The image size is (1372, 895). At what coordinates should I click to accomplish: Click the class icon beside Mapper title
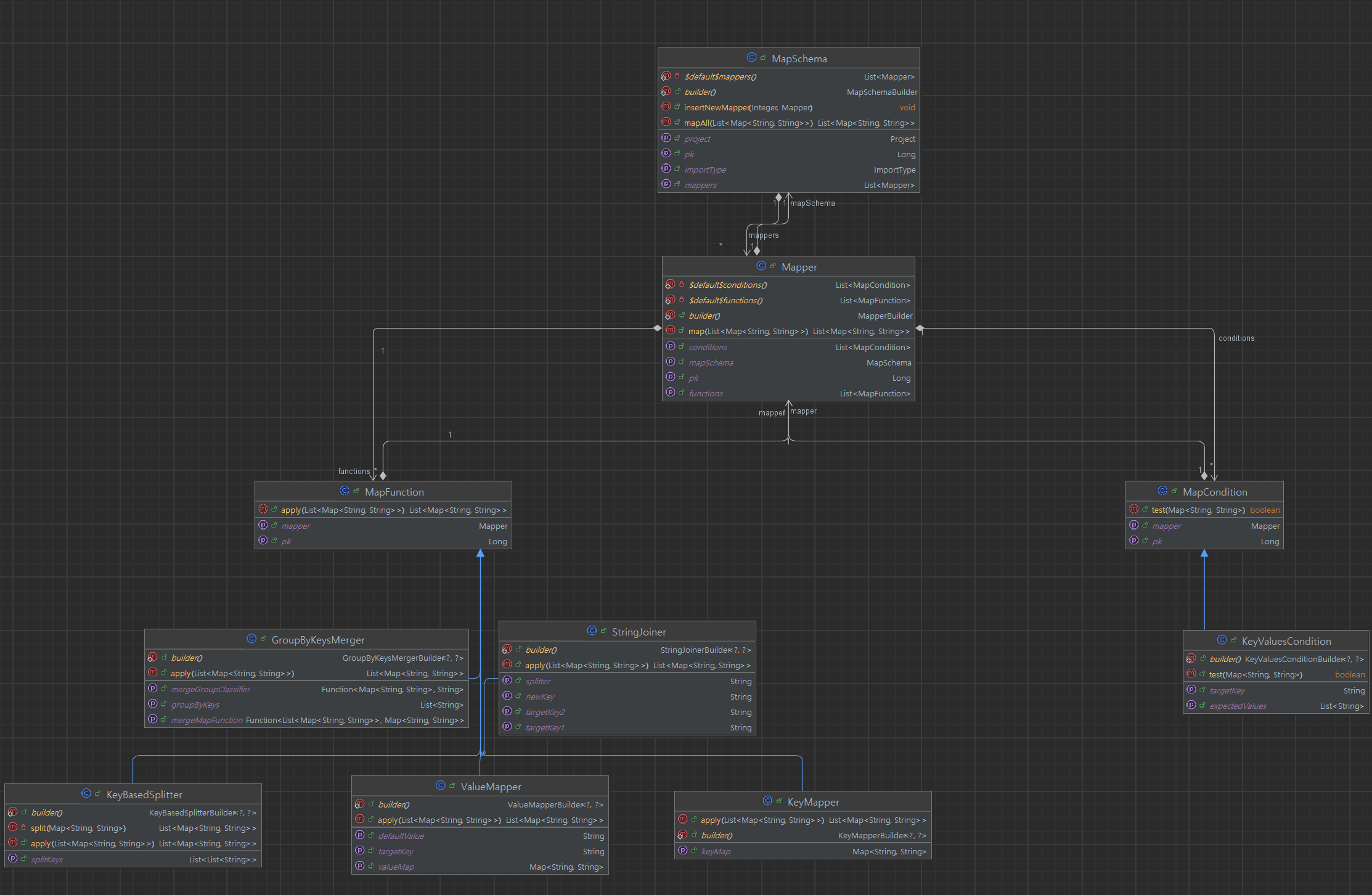click(761, 266)
